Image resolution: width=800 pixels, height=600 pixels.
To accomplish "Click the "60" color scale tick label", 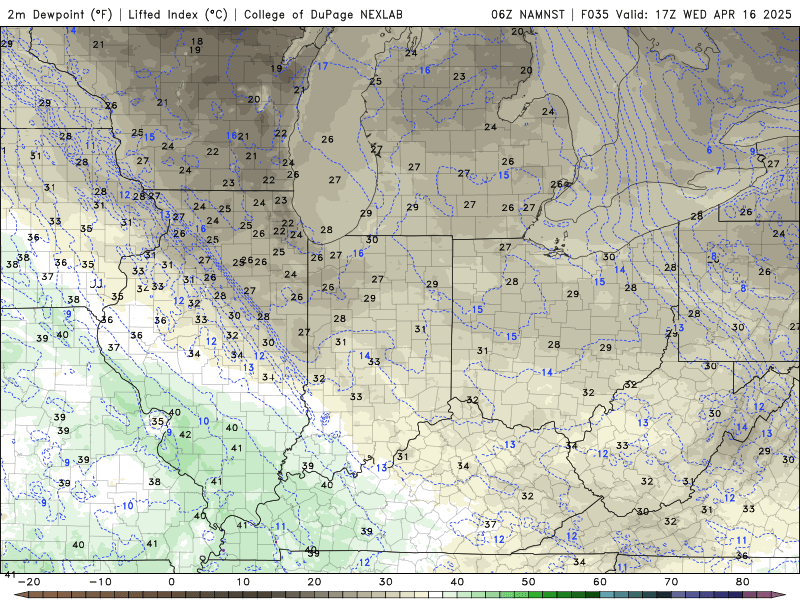I will click(600, 582).
